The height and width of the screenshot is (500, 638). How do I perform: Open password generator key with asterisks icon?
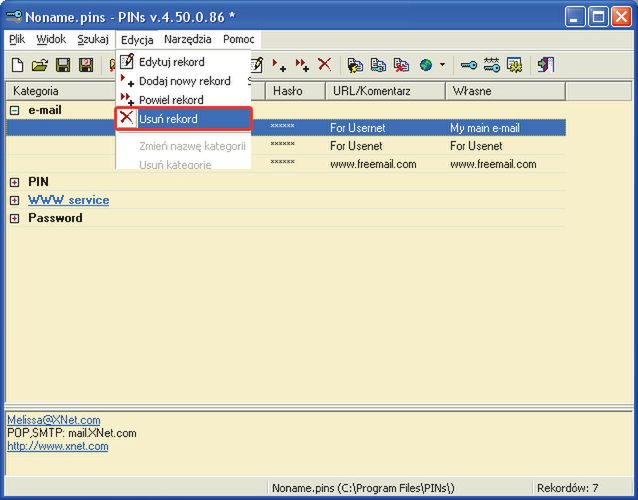click(x=492, y=65)
